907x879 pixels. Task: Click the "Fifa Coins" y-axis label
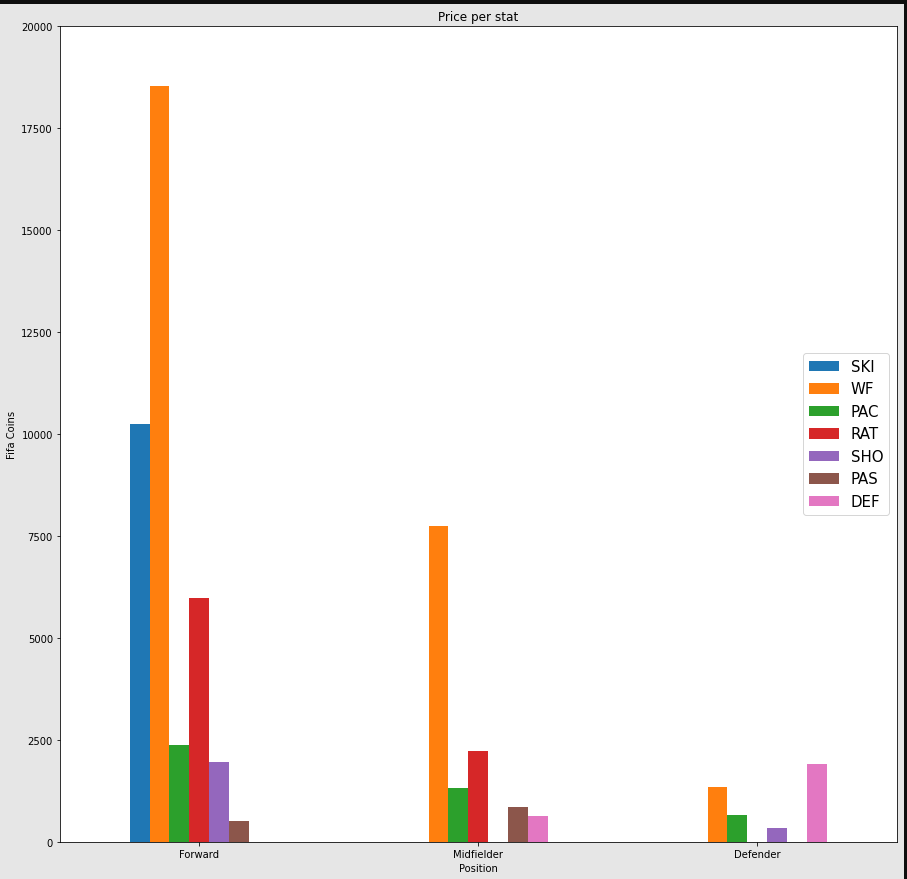click(x=11, y=435)
